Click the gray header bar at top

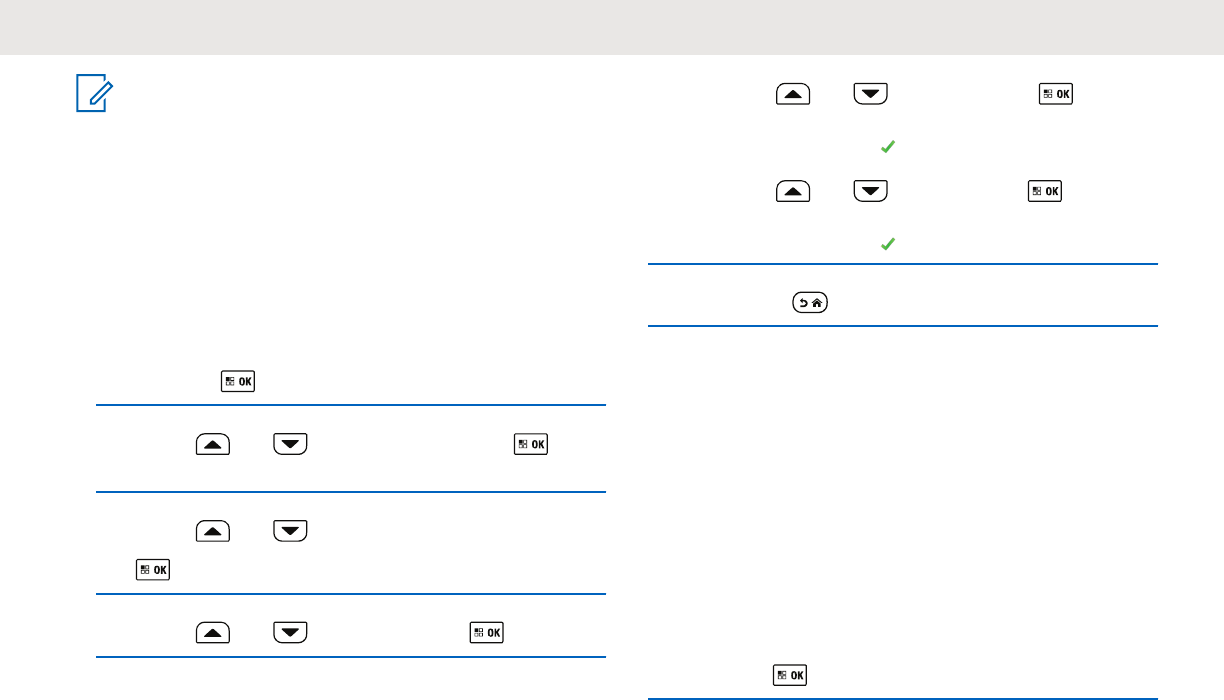pos(612,27)
